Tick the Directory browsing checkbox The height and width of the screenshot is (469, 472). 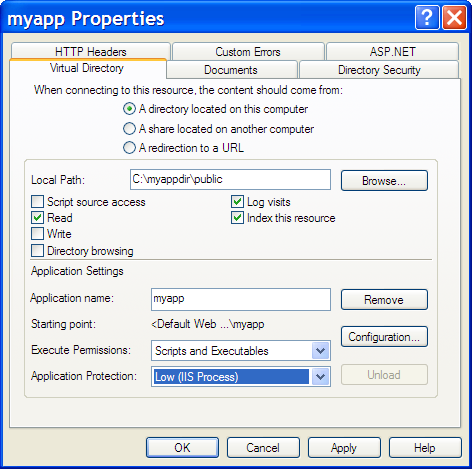pyautogui.click(x=37, y=251)
